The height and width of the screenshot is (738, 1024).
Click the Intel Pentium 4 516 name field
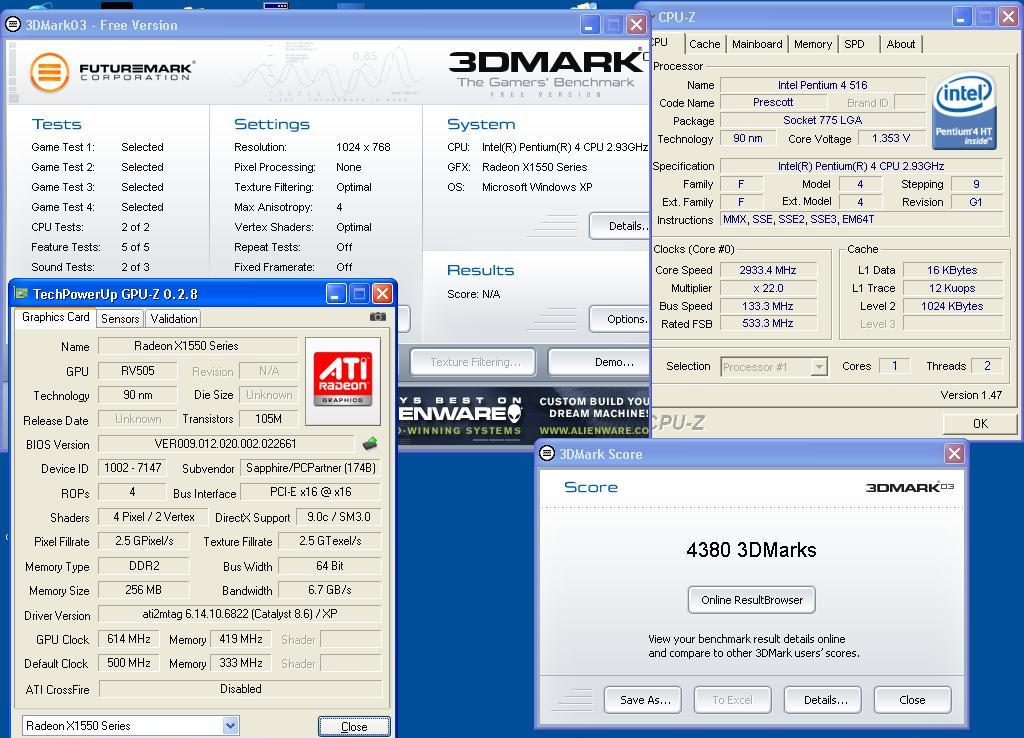click(x=823, y=85)
